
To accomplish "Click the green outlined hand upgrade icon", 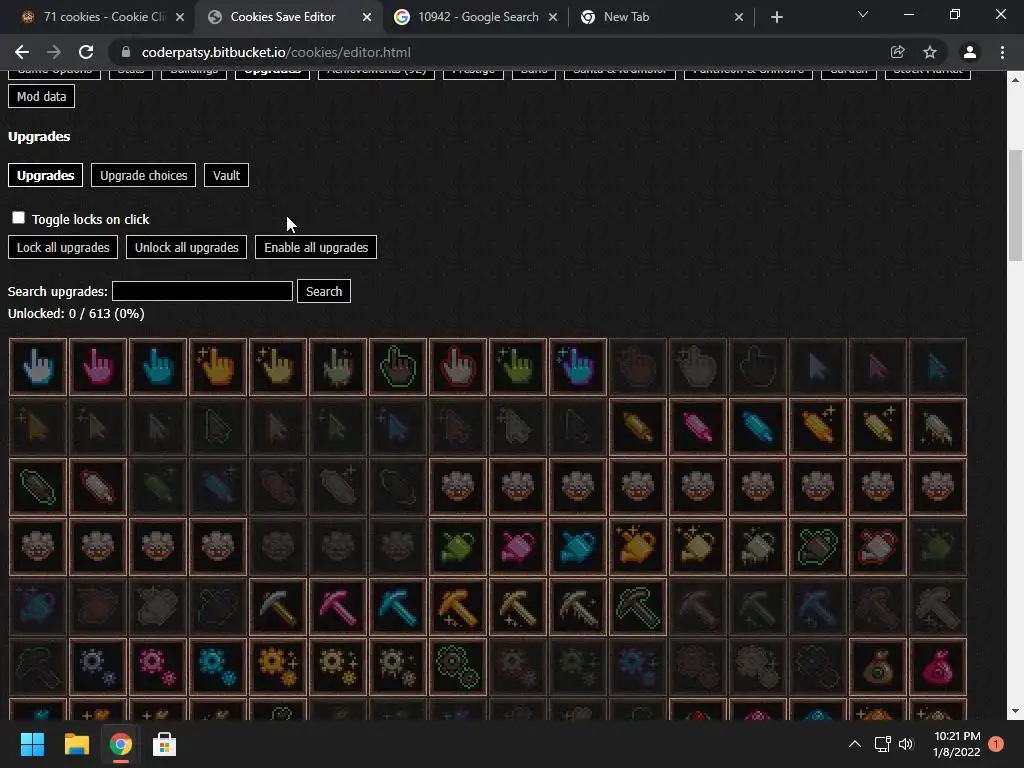I will (398, 367).
